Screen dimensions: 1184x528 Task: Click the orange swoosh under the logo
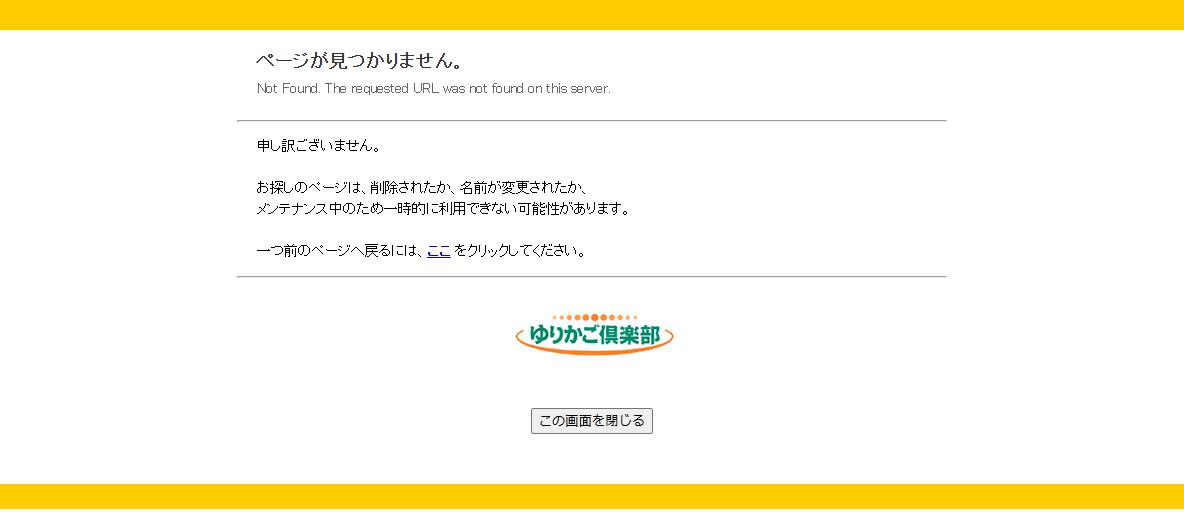(x=594, y=351)
